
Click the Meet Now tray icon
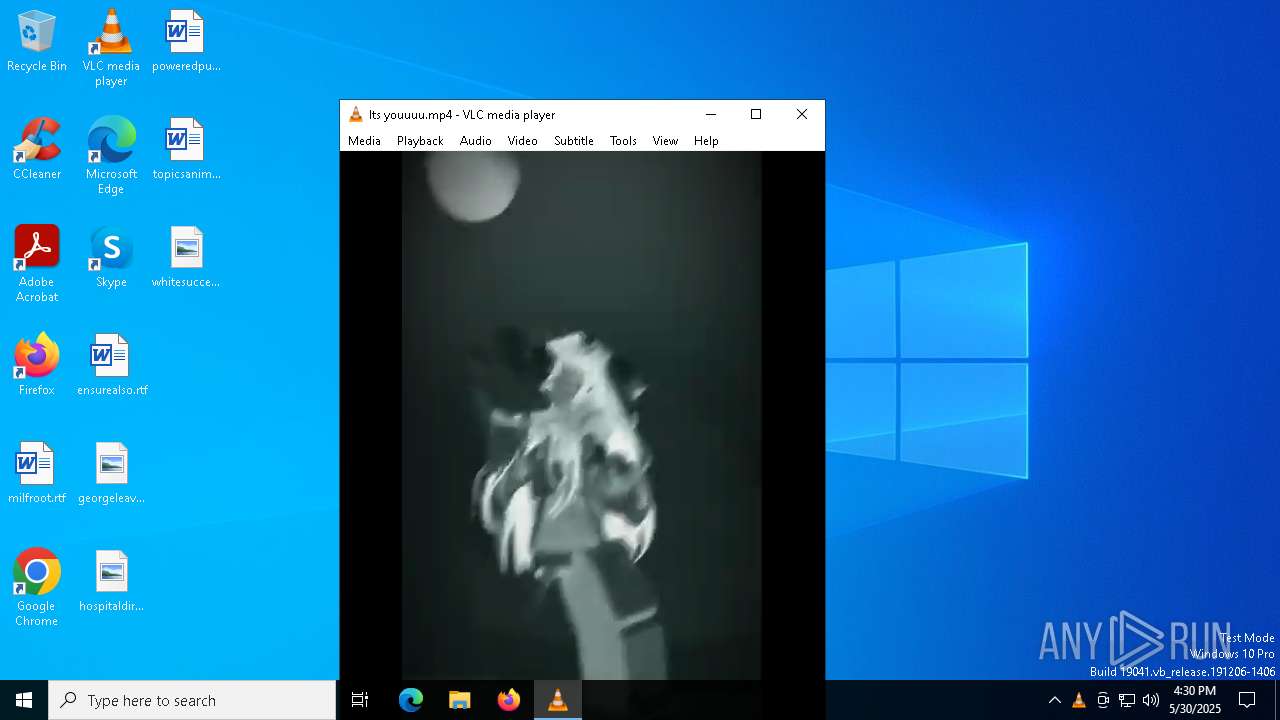[1103, 700]
